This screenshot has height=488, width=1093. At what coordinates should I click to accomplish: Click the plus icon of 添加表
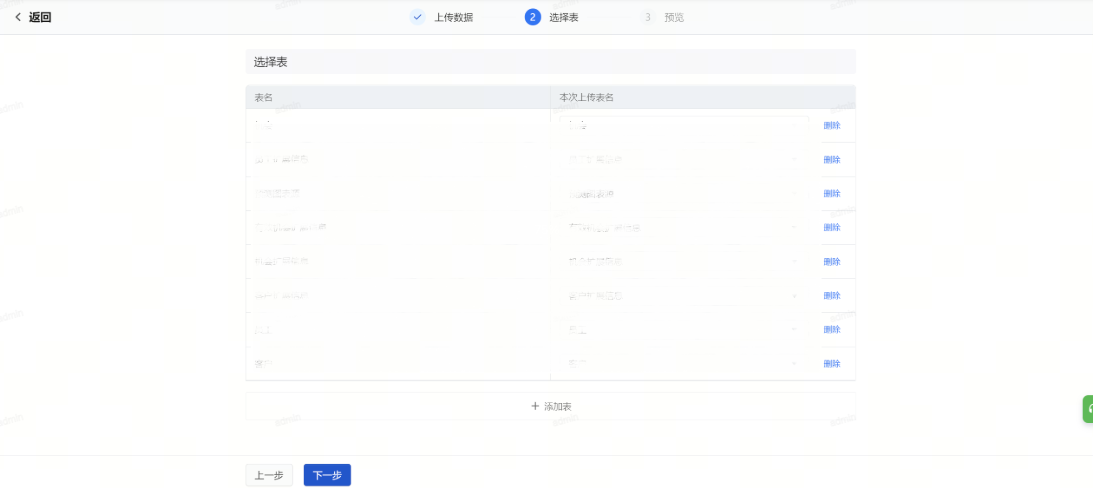535,406
